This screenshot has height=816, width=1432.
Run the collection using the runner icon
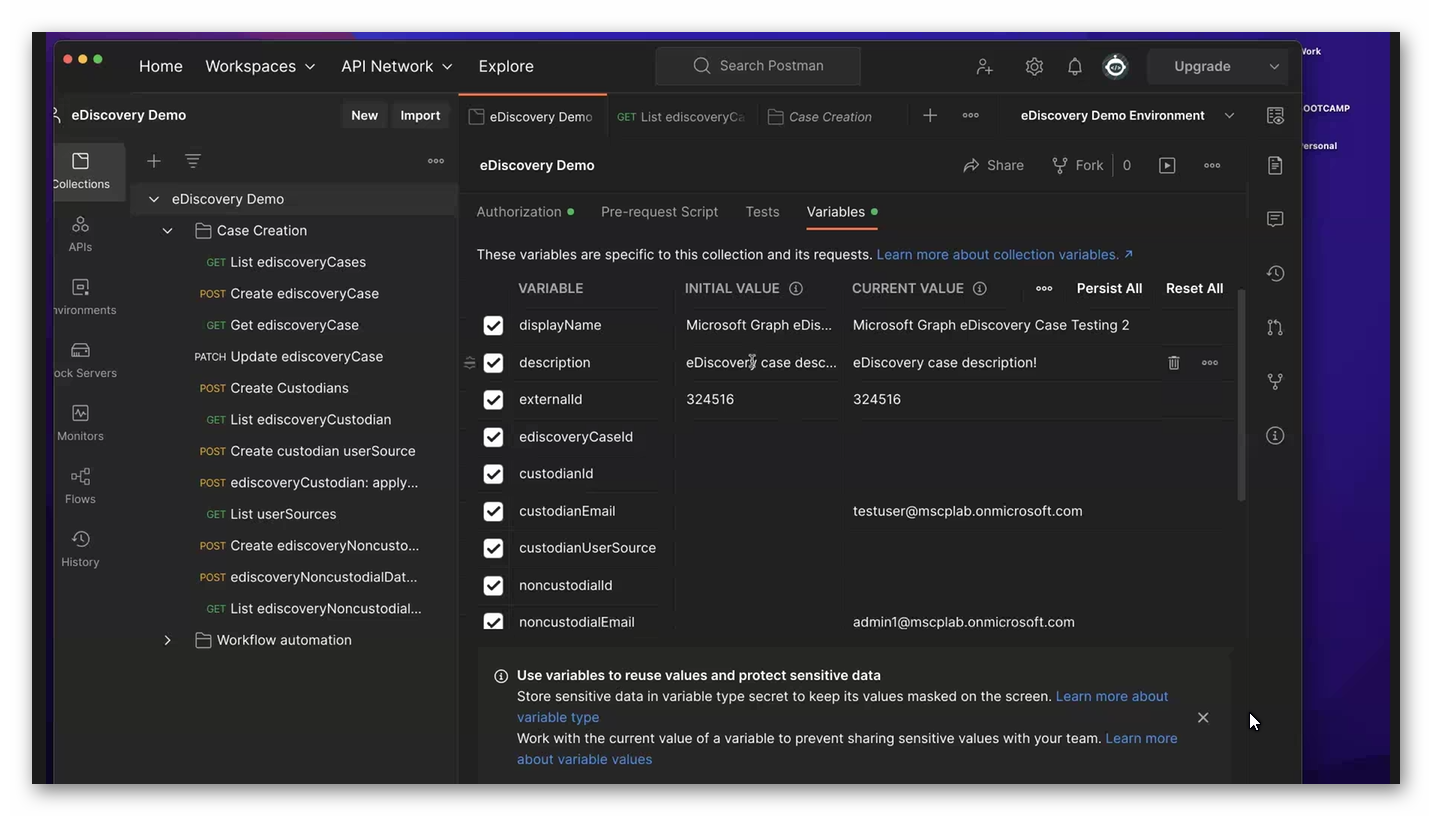click(1166, 165)
